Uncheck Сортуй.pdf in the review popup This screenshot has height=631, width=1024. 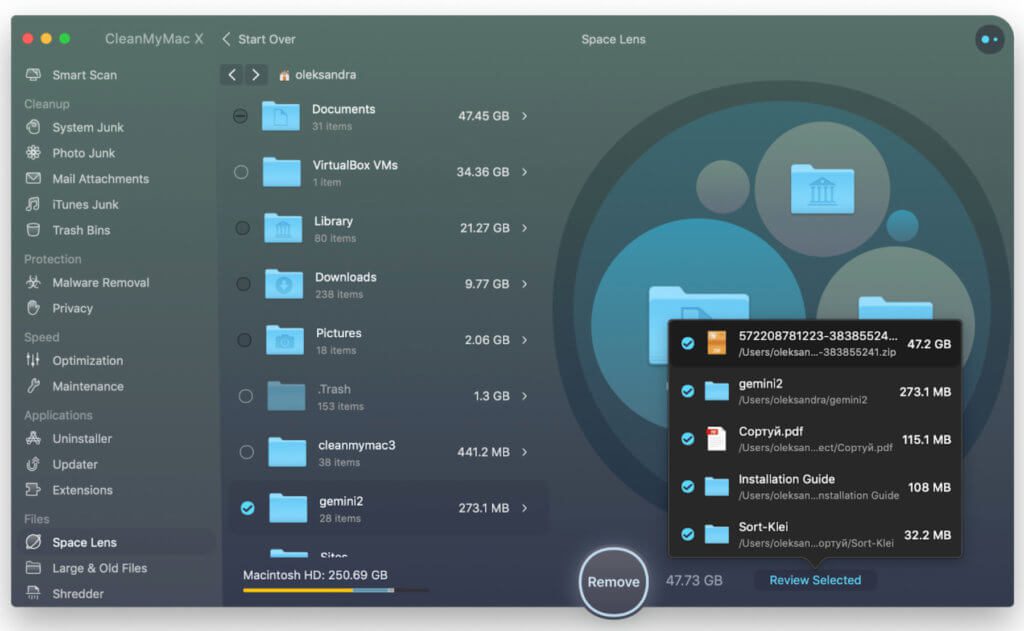[688, 439]
